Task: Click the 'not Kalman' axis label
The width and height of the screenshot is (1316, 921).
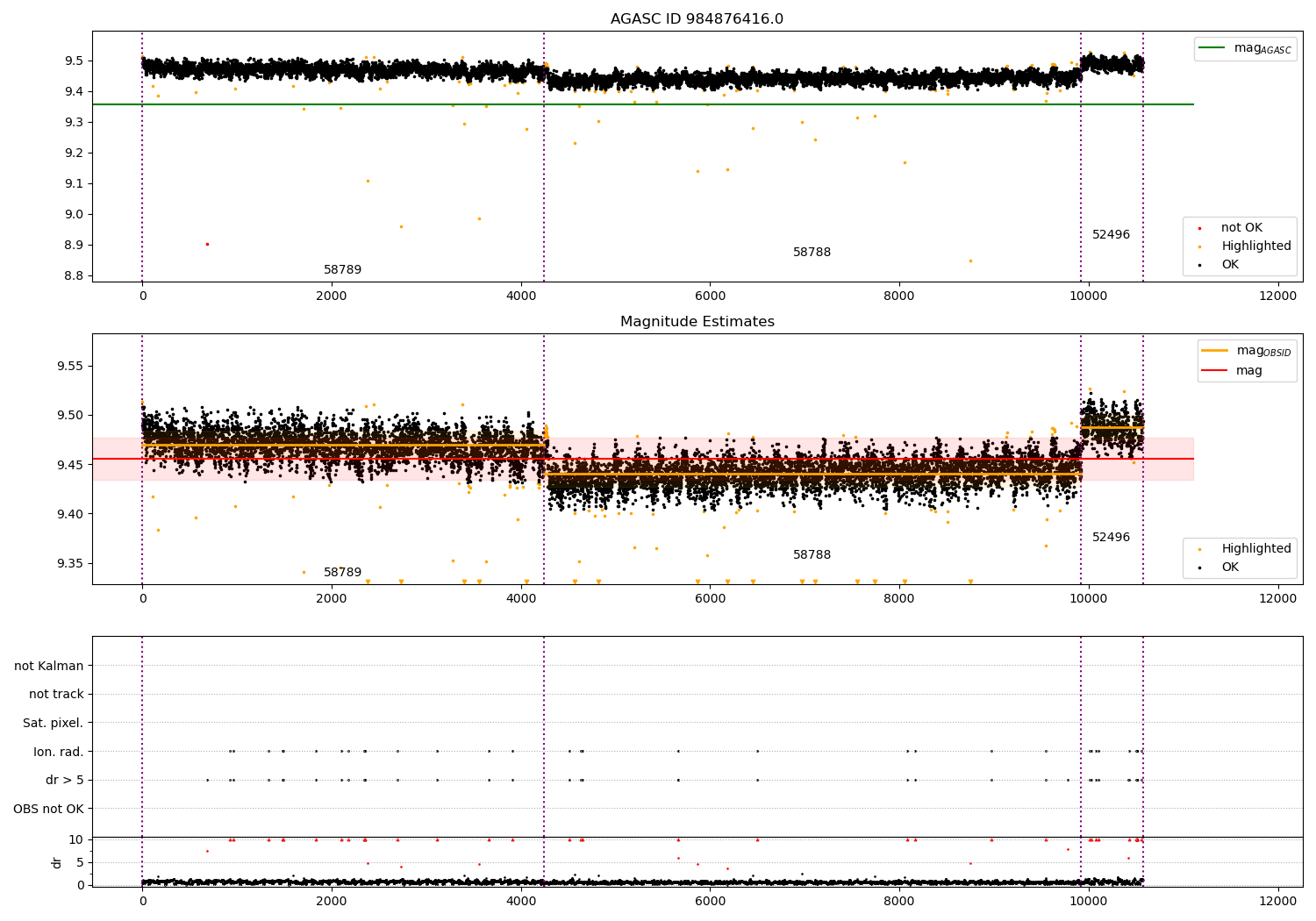Action: coord(49,666)
